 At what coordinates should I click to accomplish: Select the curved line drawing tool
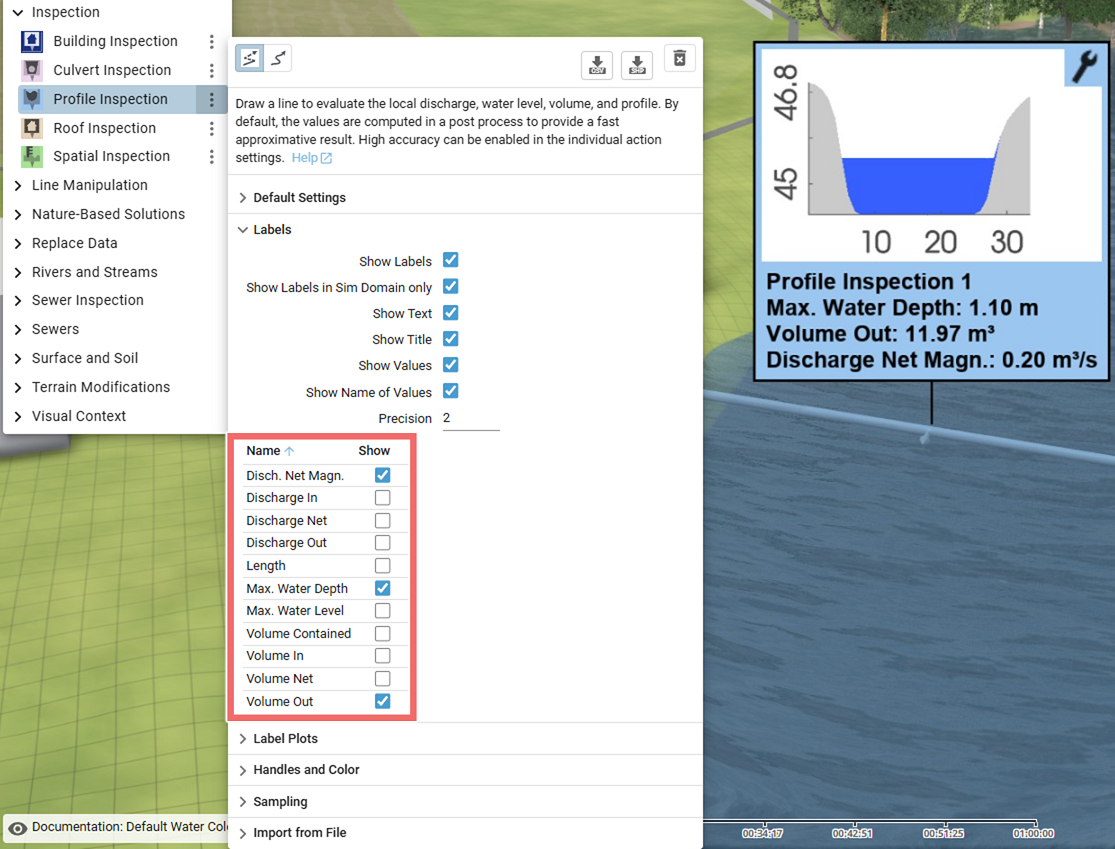click(x=278, y=57)
